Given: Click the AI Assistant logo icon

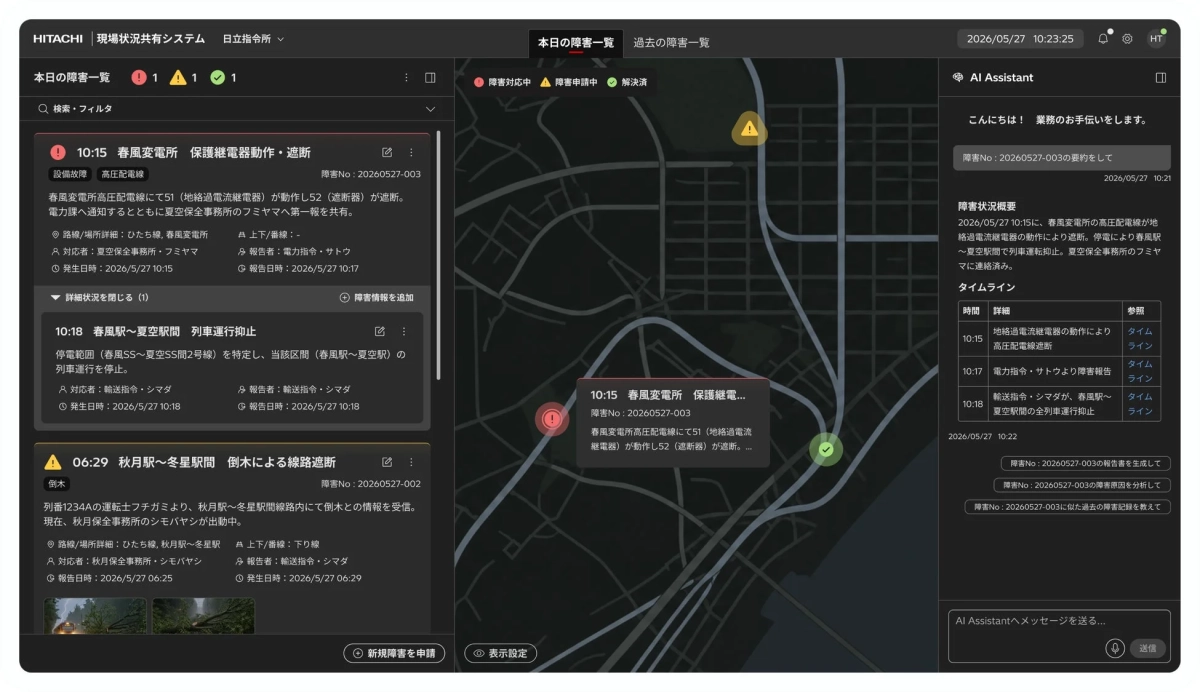Looking at the screenshot, I should [x=958, y=77].
